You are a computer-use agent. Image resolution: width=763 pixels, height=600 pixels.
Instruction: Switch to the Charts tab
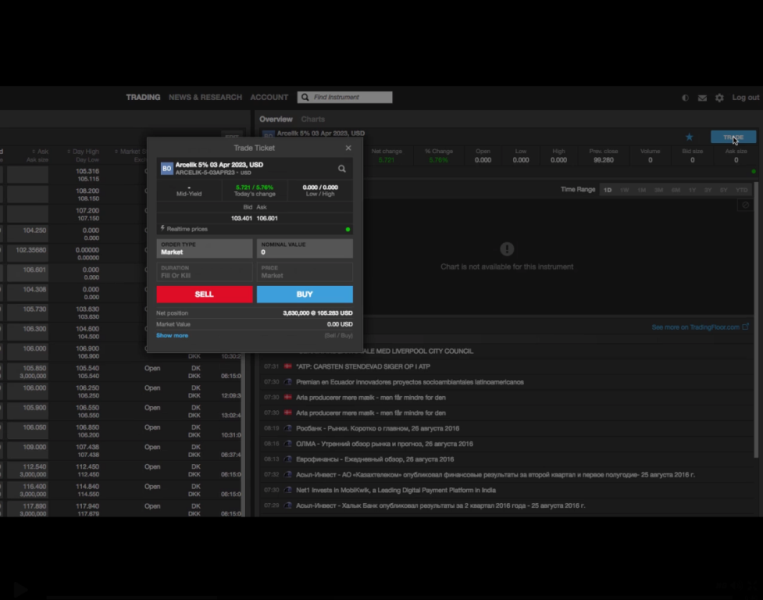click(x=312, y=119)
